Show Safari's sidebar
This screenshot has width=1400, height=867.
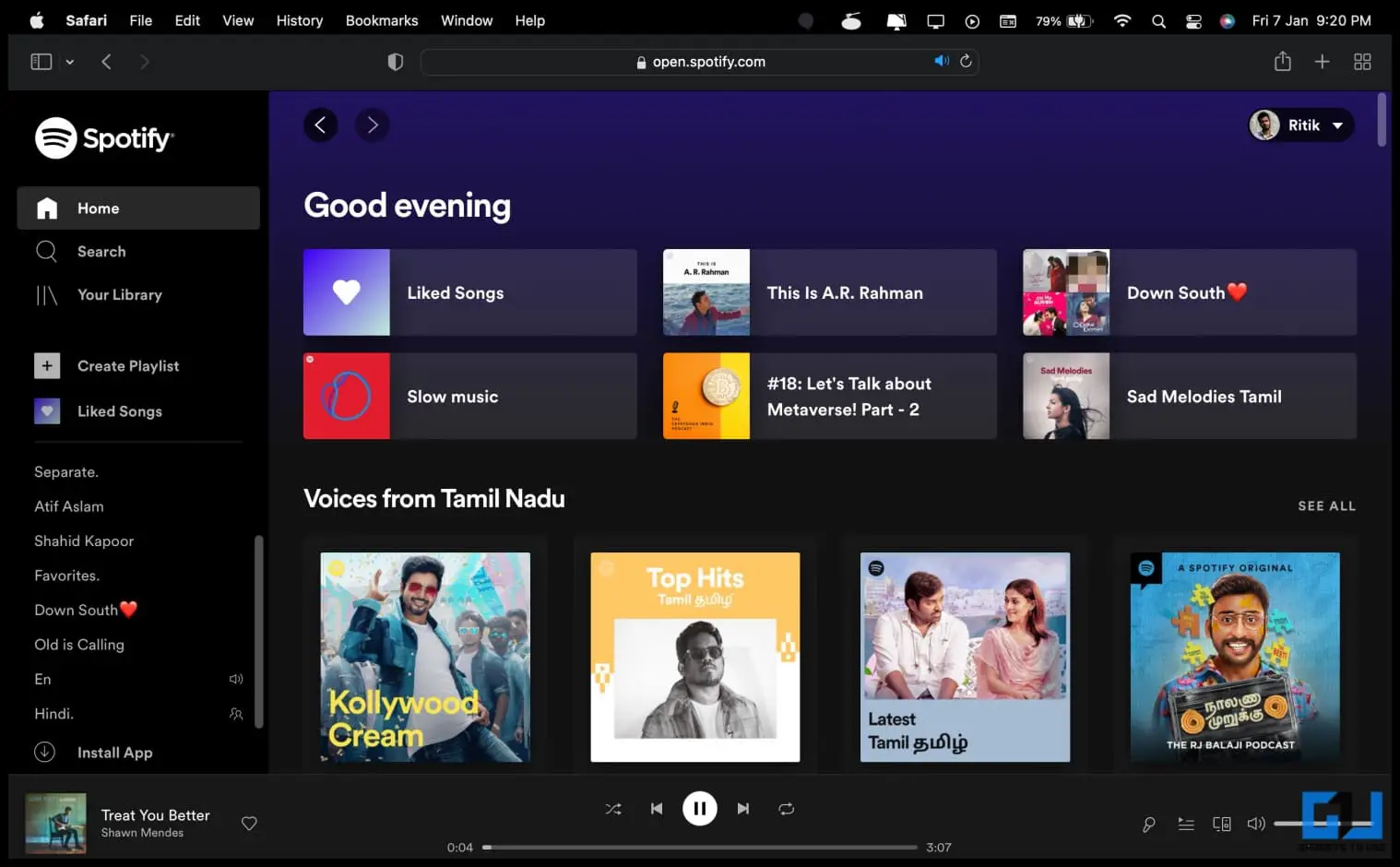pyautogui.click(x=42, y=62)
